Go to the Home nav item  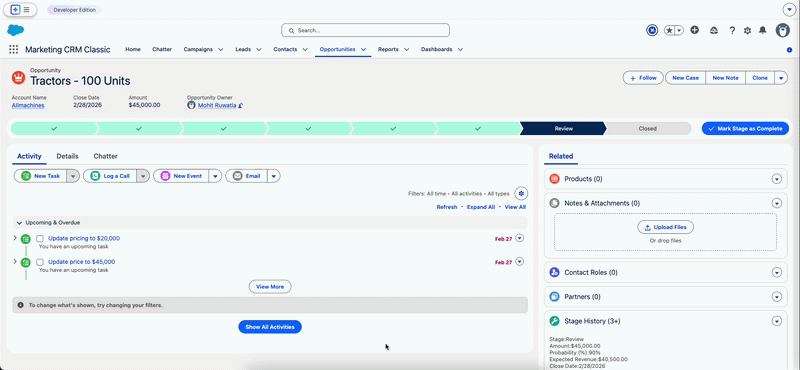133,50
